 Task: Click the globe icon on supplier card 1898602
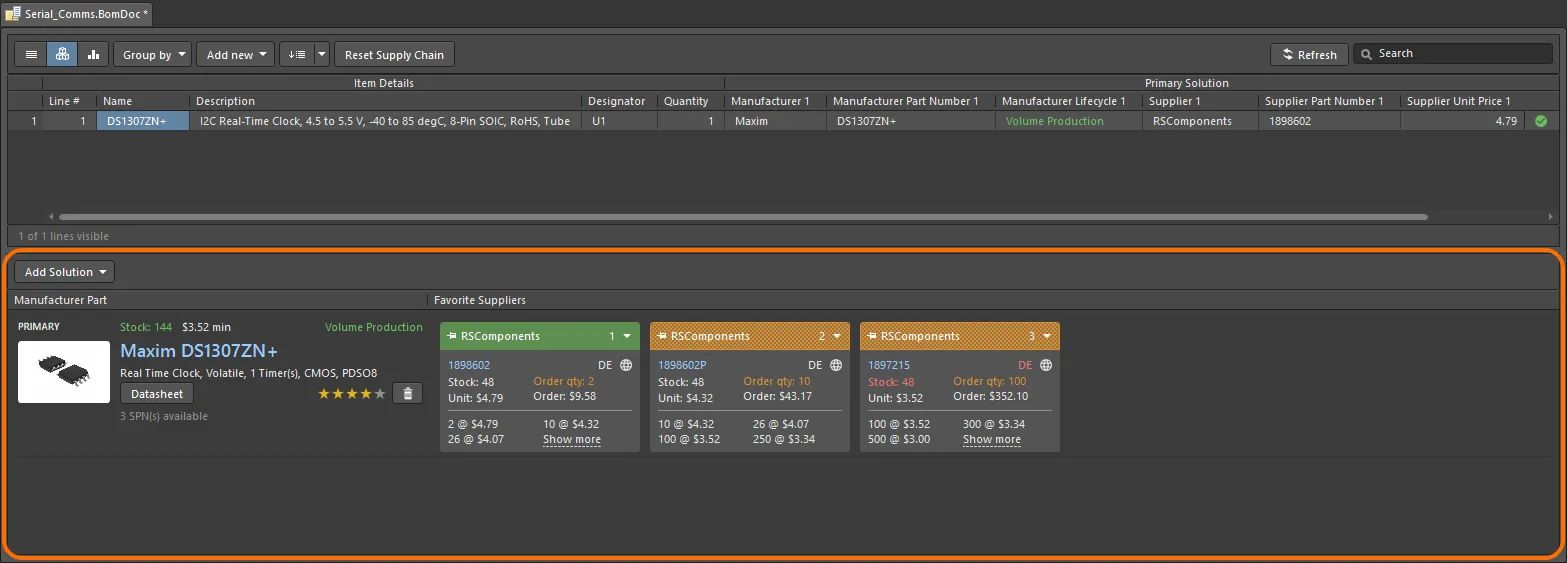(x=626, y=365)
